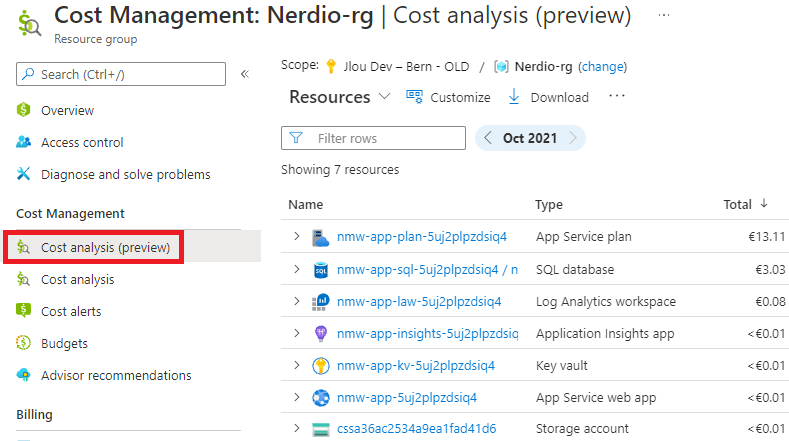Viewport: 789px width, 441px height.
Task: Click the Key vault resource icon
Action: [321, 365]
